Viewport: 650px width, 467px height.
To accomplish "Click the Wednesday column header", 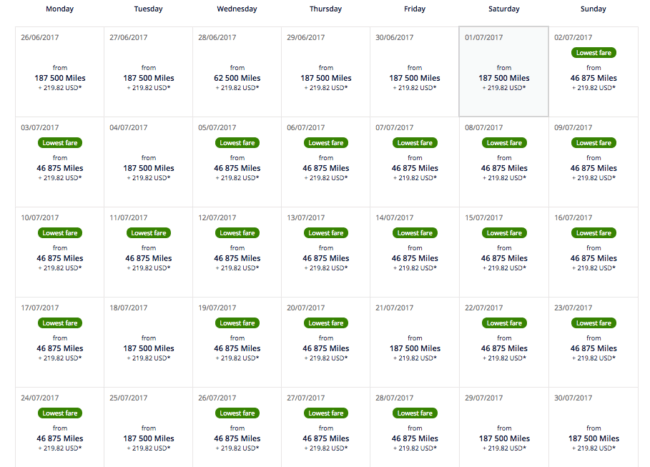I will pyautogui.click(x=237, y=9).
